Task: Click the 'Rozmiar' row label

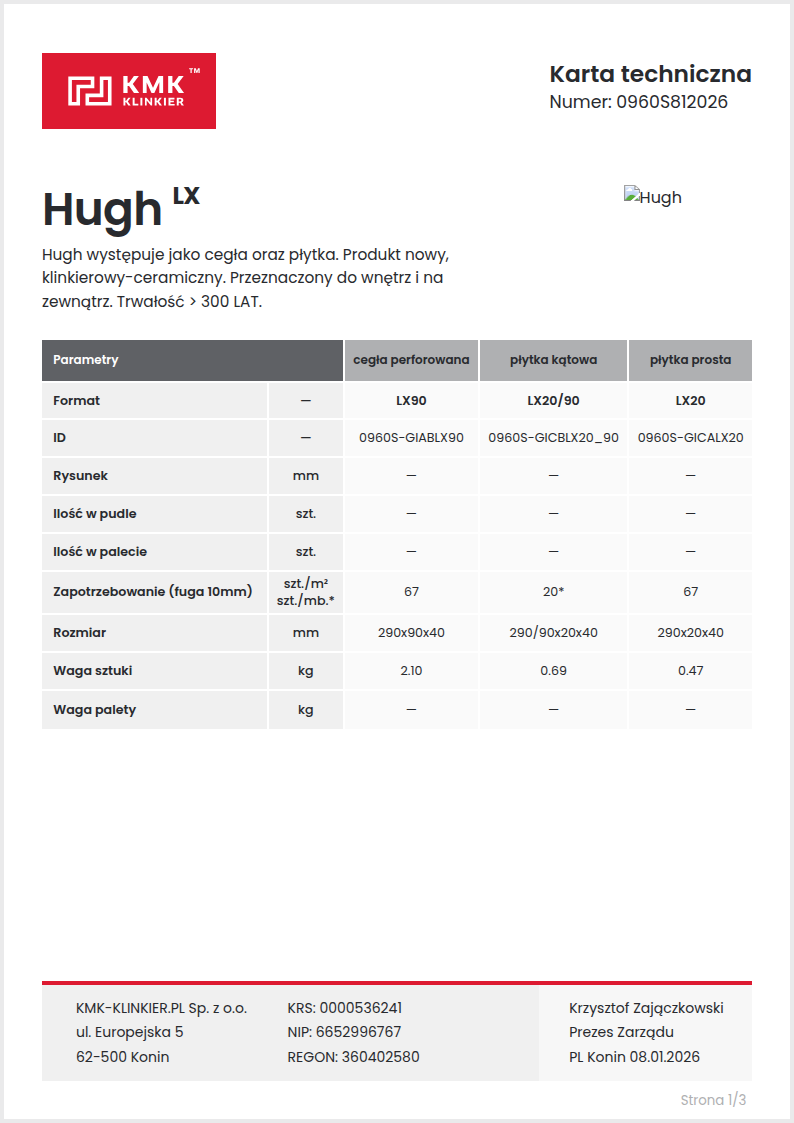Action: coord(79,632)
